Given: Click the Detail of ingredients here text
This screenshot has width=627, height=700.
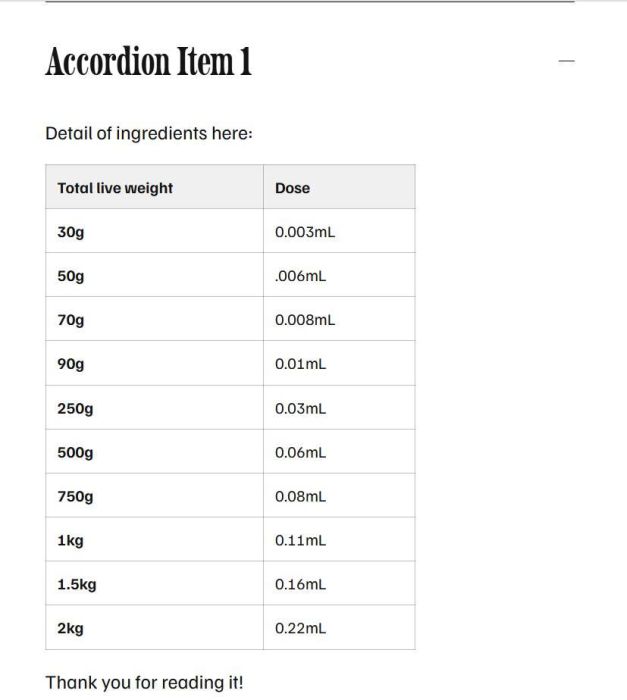Looking at the screenshot, I should 149,133.
